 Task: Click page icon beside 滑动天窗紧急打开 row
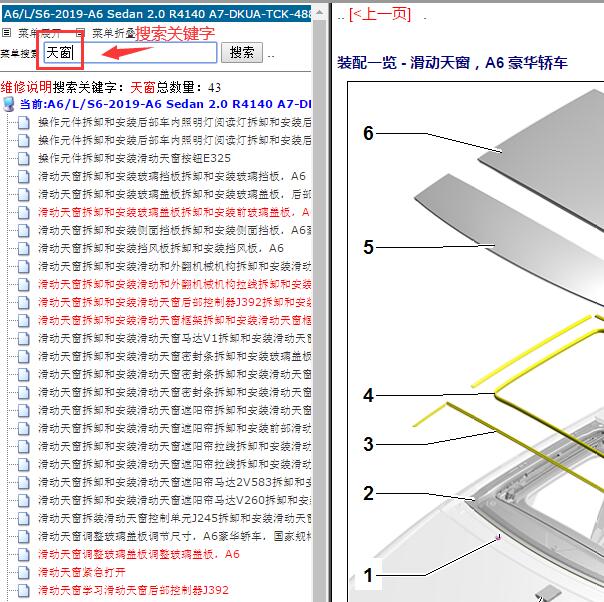(23, 572)
